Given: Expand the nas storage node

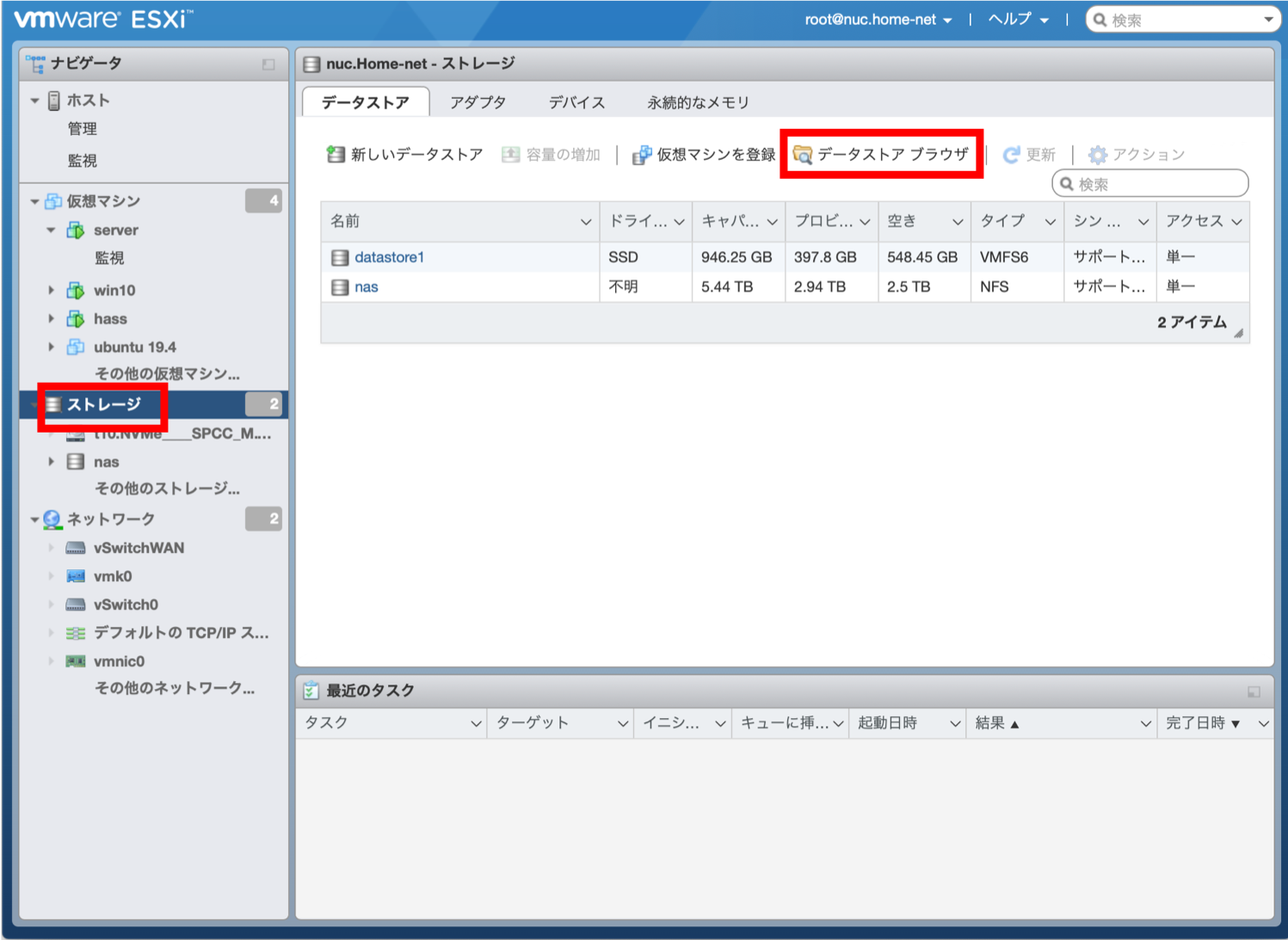Looking at the screenshot, I should tap(51, 462).
